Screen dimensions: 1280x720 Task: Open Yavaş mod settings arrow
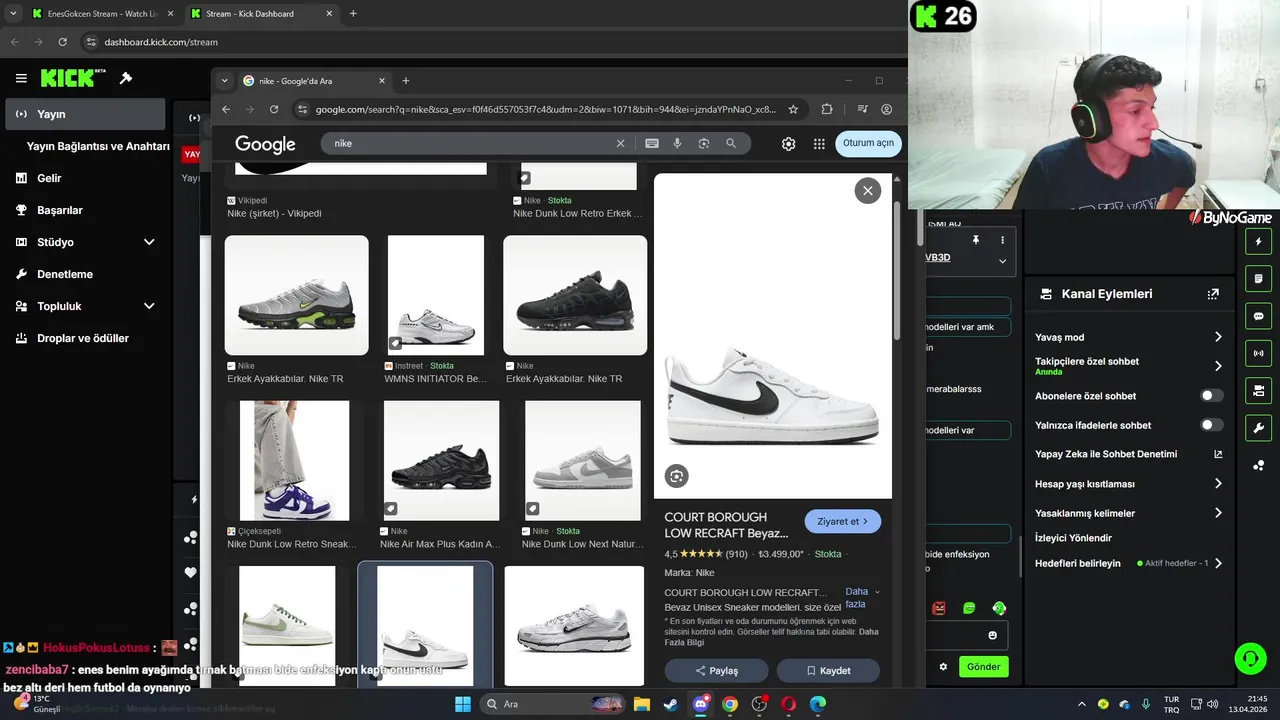click(1218, 337)
